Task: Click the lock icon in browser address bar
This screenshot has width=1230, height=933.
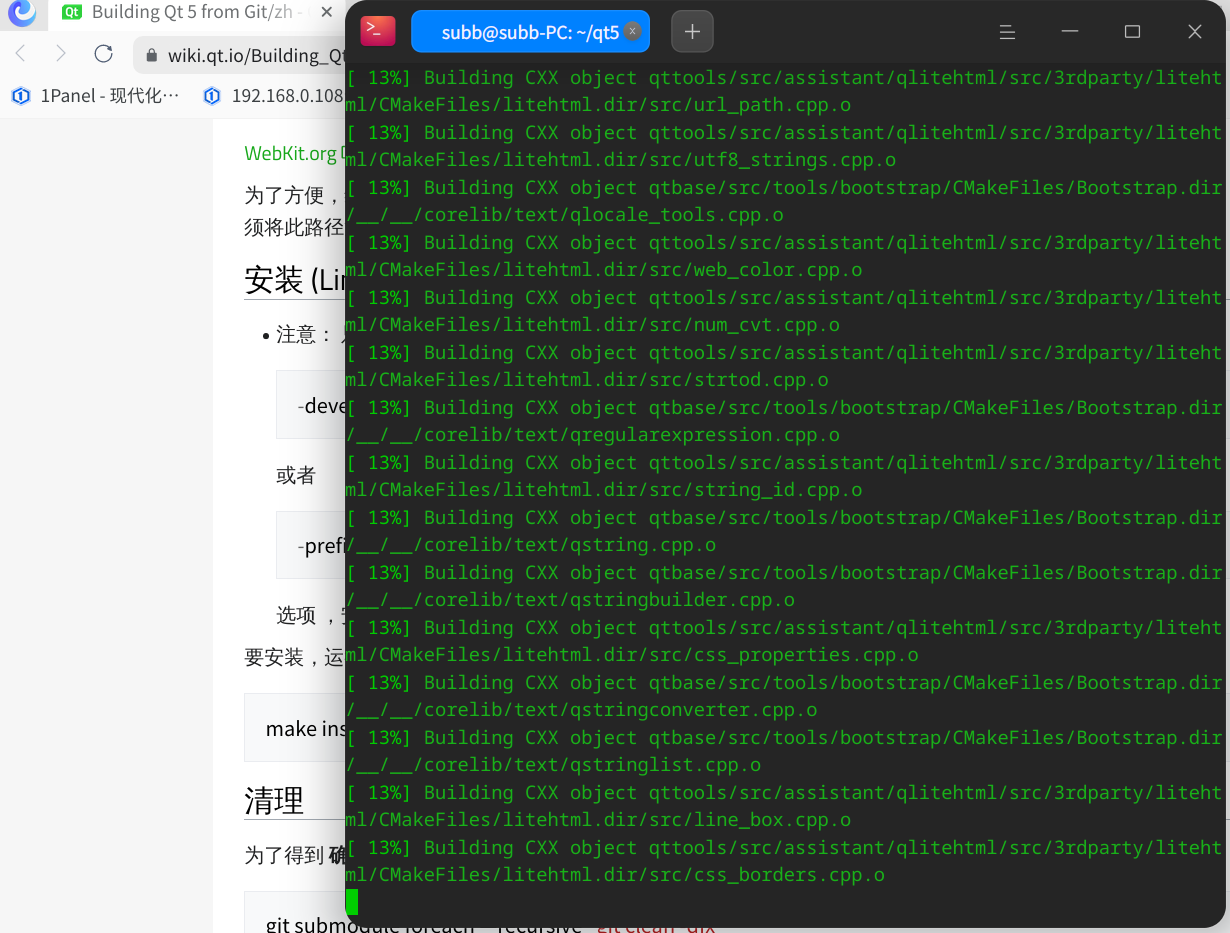Action: click(x=151, y=55)
